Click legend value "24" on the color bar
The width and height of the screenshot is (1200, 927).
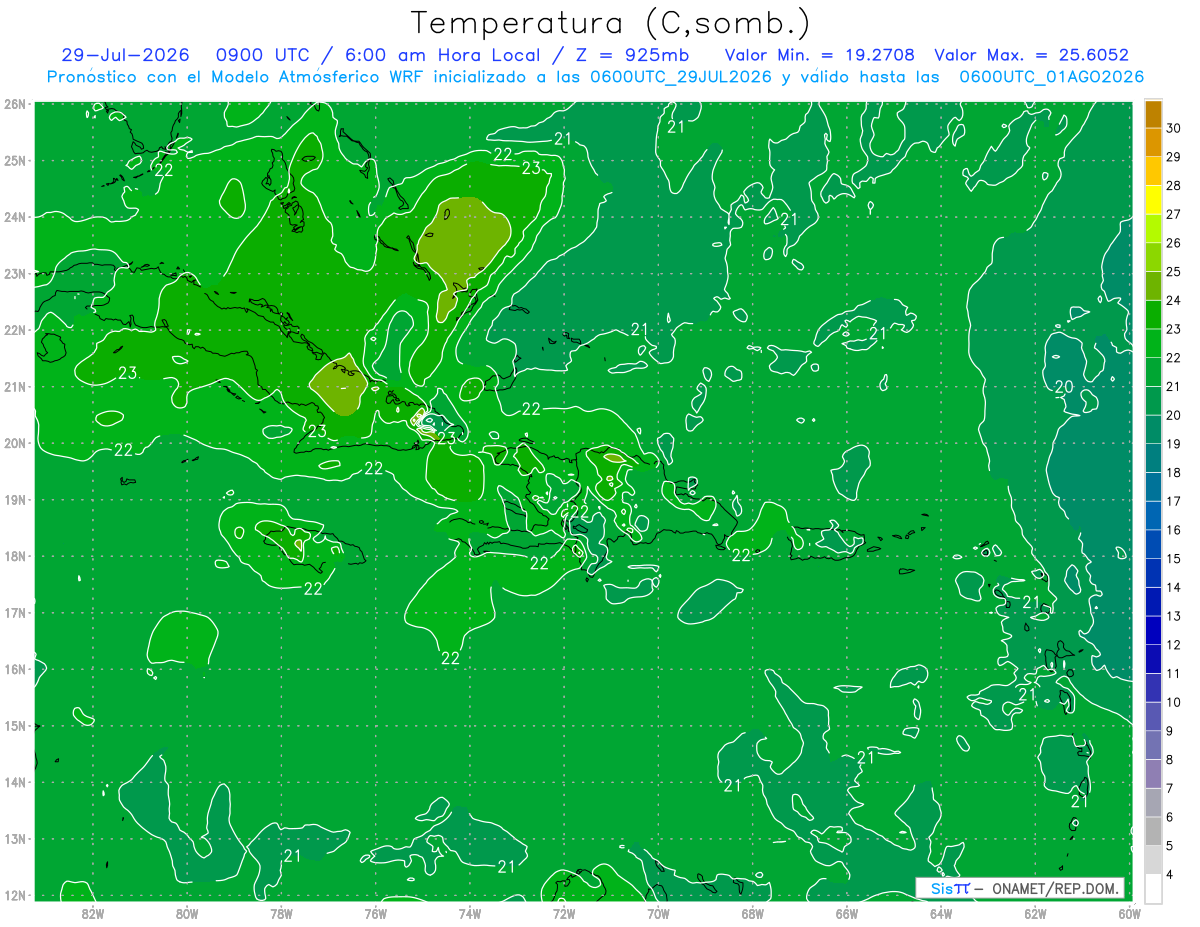[x=1174, y=301]
